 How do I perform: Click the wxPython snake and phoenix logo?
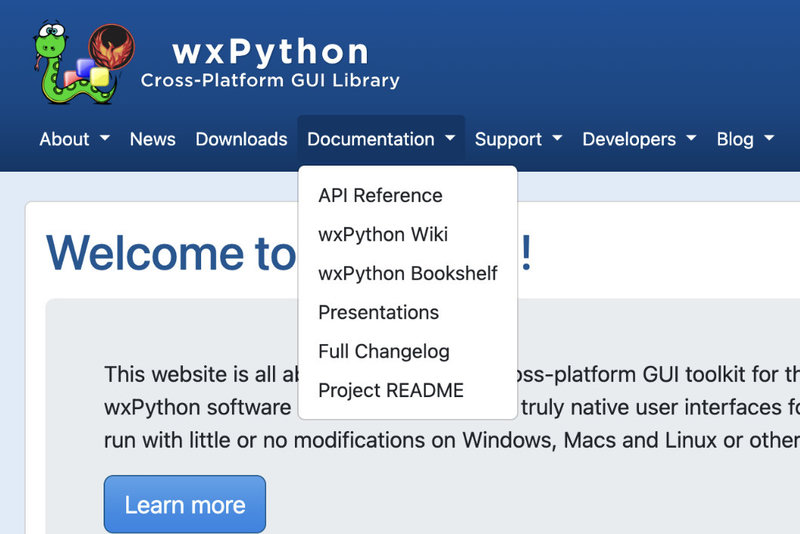tap(84, 63)
